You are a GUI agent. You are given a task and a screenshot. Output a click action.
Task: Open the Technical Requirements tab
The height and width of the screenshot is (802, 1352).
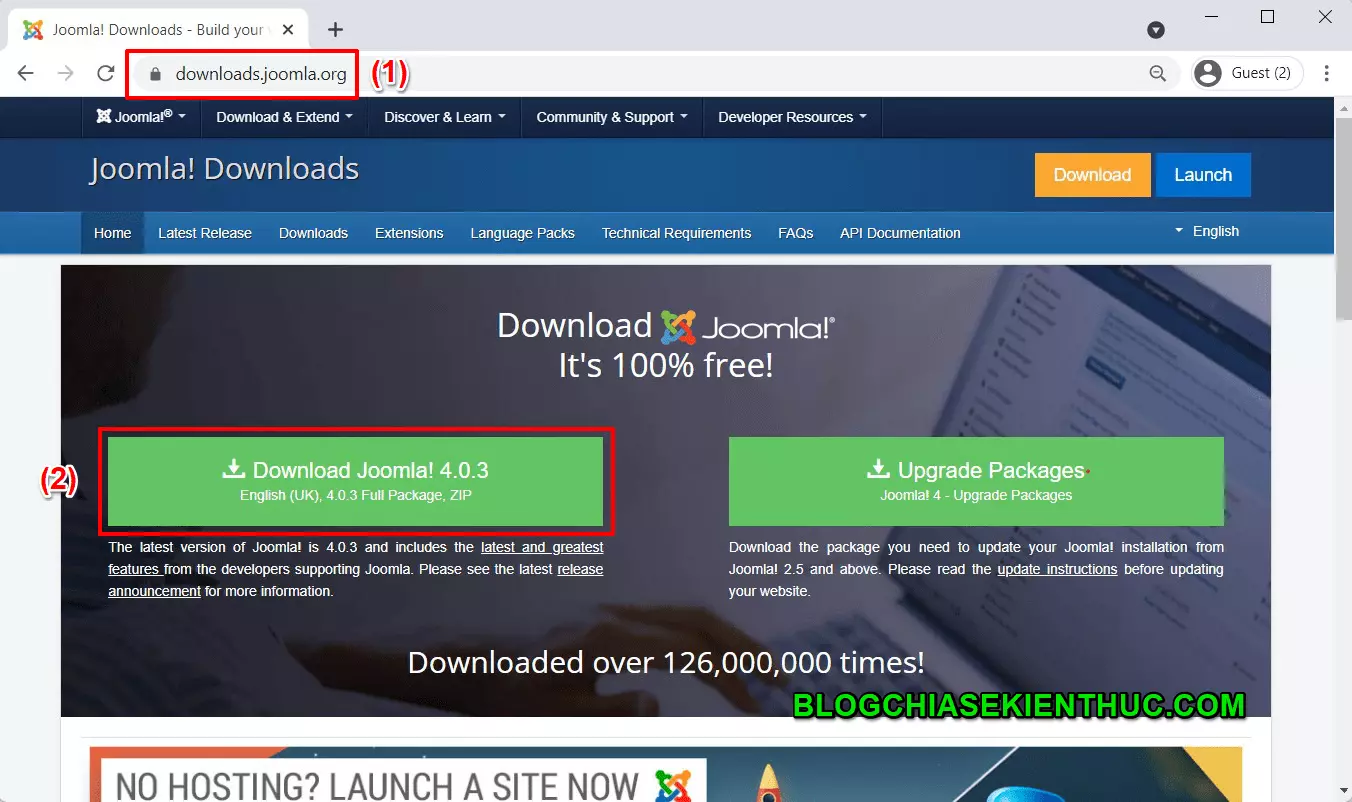click(x=676, y=233)
